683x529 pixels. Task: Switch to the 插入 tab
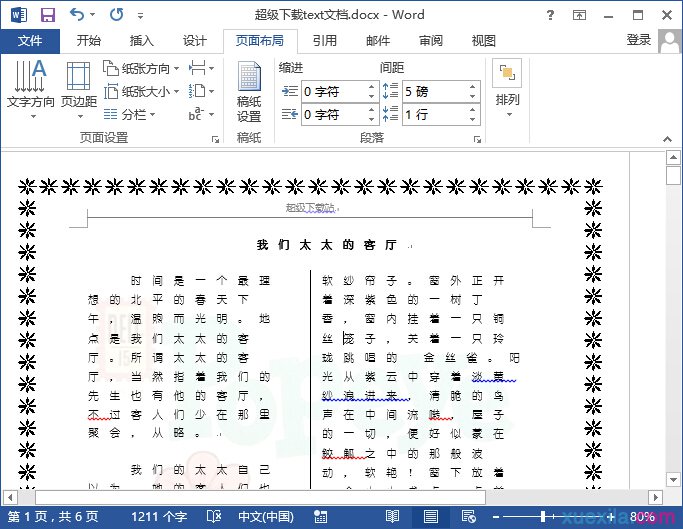click(x=142, y=41)
